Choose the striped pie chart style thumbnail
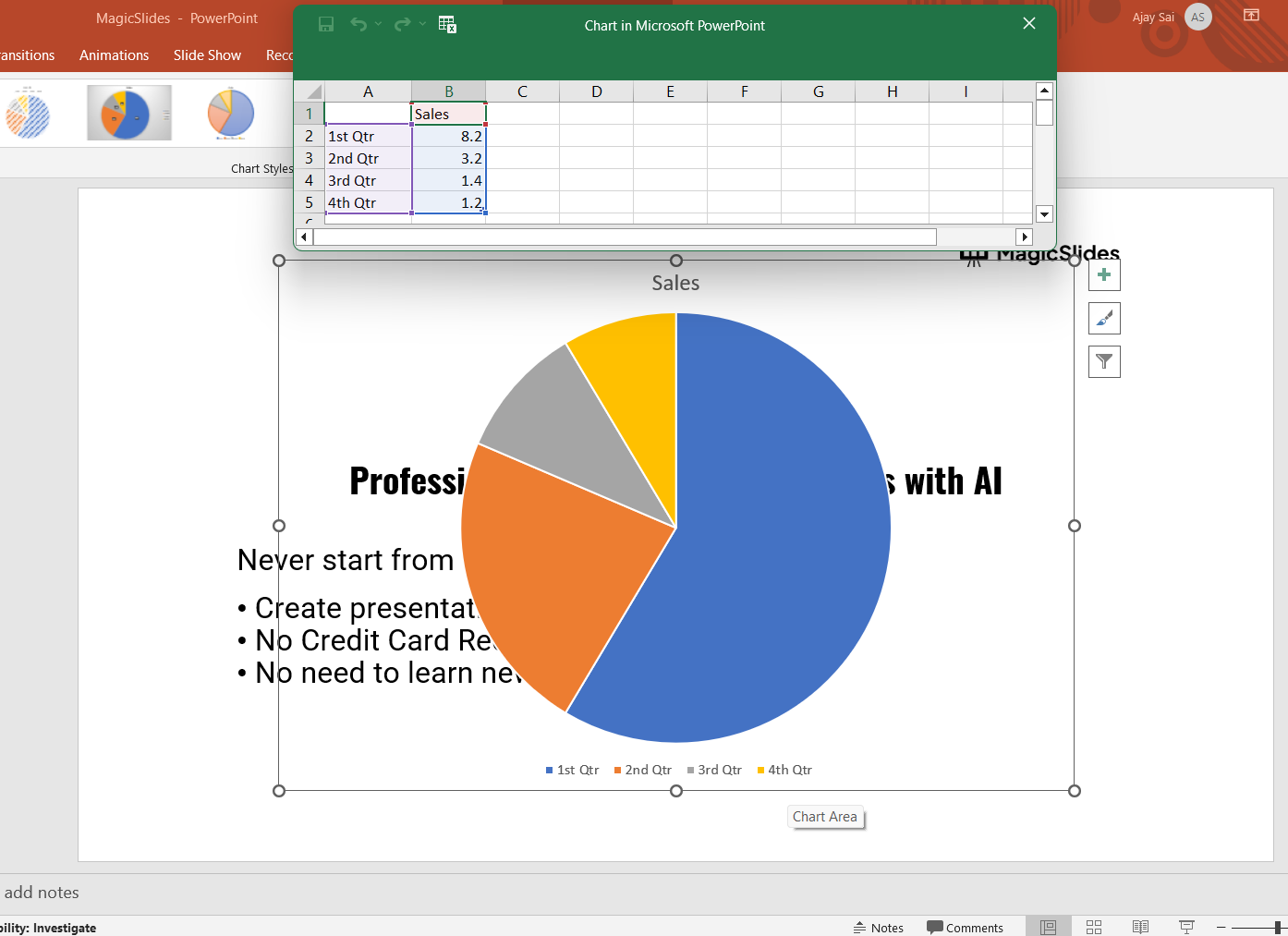This screenshot has height=936, width=1288. pyautogui.click(x=28, y=113)
